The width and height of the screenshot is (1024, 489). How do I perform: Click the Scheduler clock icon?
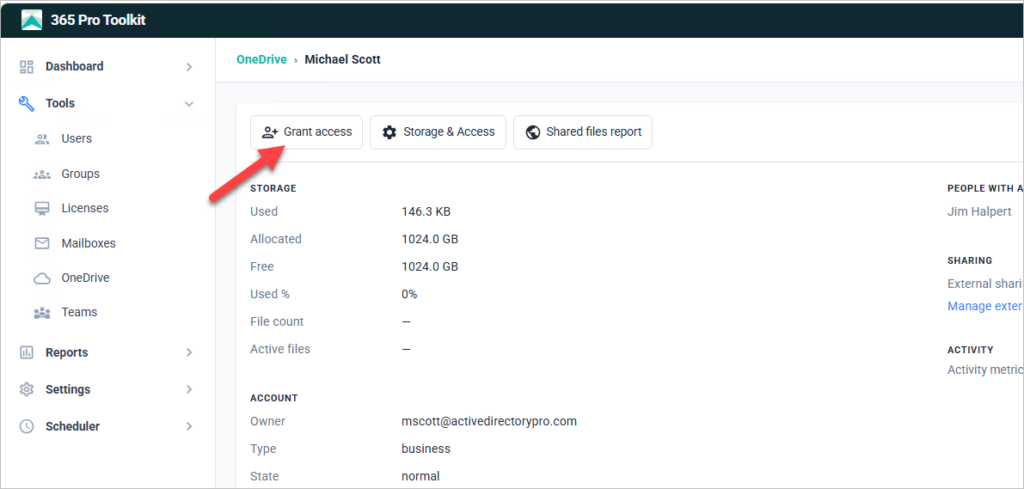pyautogui.click(x=27, y=426)
